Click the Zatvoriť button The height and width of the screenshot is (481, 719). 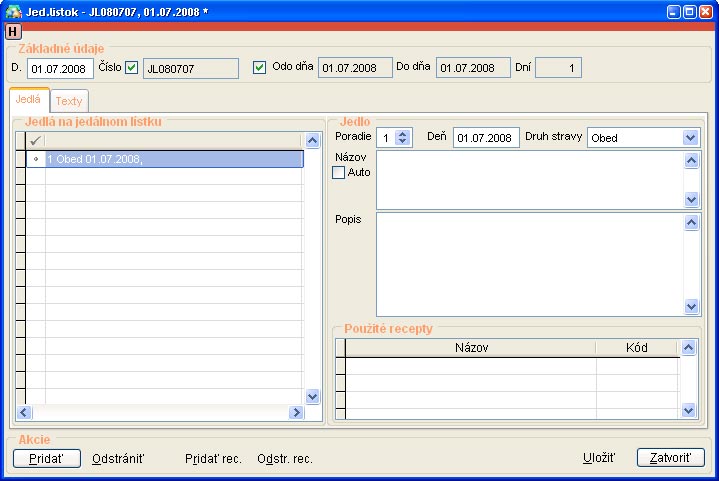pos(671,458)
